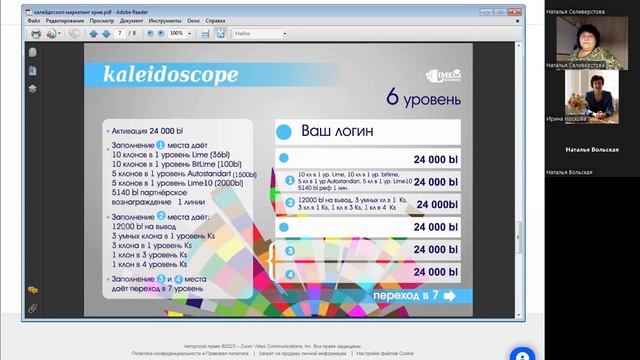
Task: Open the Окно menu
Action: click(193, 20)
